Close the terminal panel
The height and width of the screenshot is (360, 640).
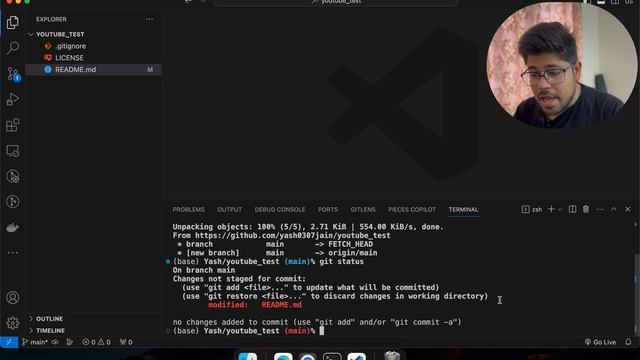click(x=628, y=209)
